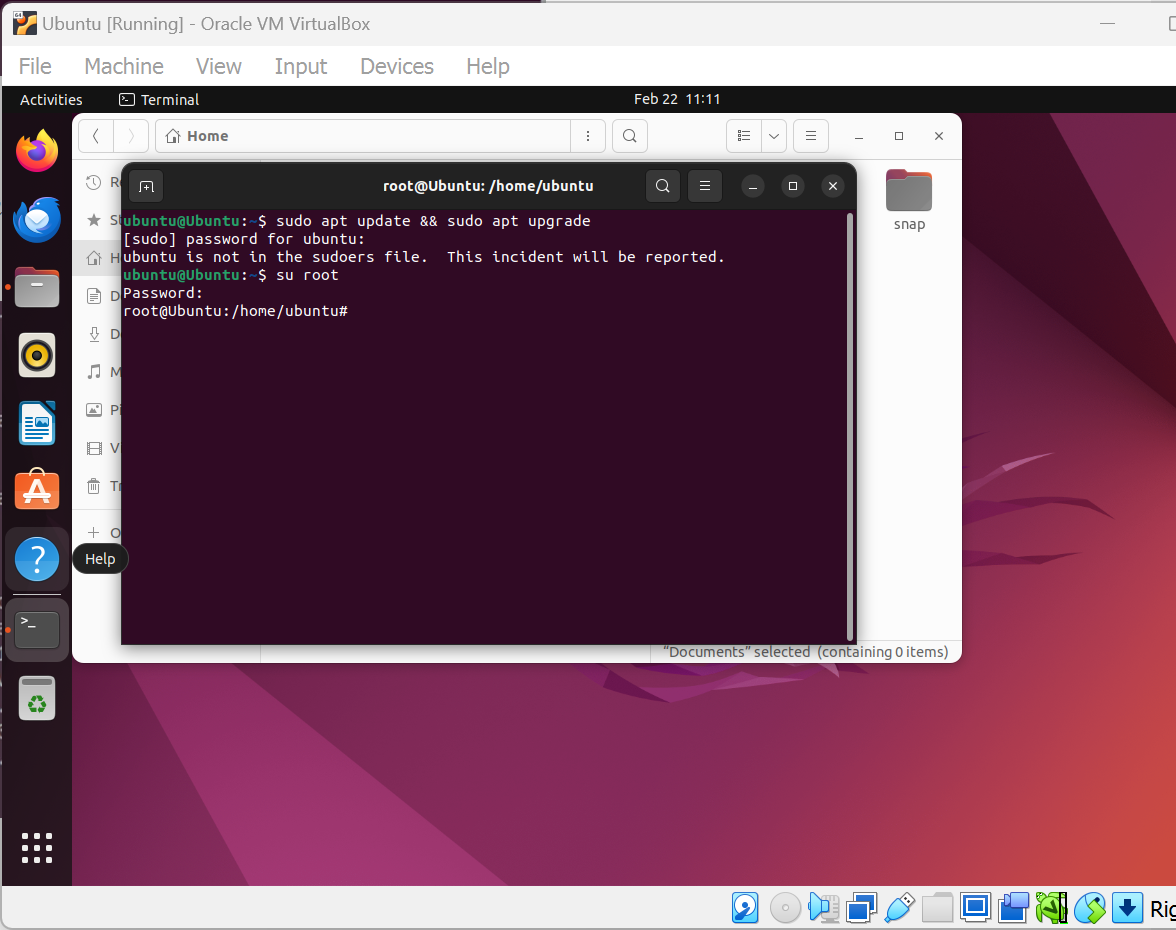
Task: Click the VirtualBox optical drive indicator
Action: 785,908
